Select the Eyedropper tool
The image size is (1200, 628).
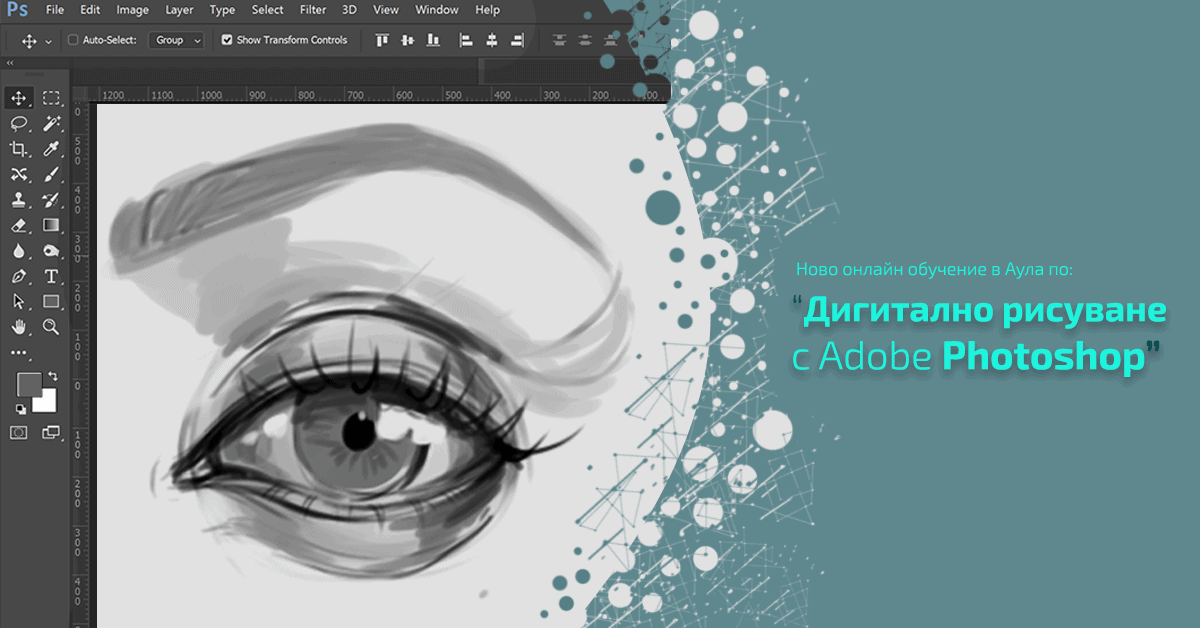[x=51, y=149]
